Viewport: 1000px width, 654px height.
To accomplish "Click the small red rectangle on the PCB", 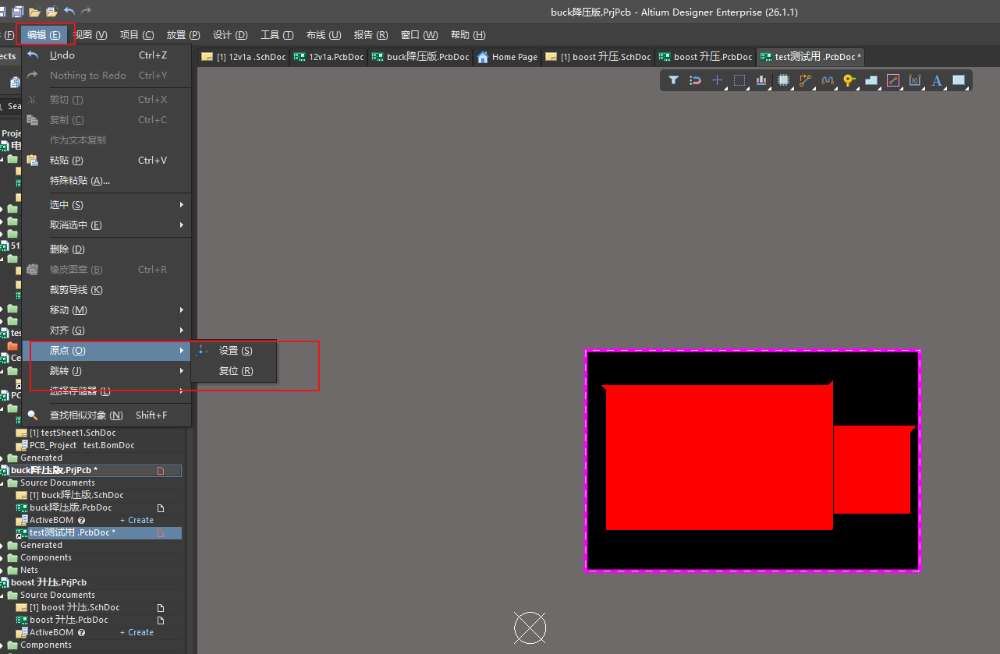I will coord(872,470).
